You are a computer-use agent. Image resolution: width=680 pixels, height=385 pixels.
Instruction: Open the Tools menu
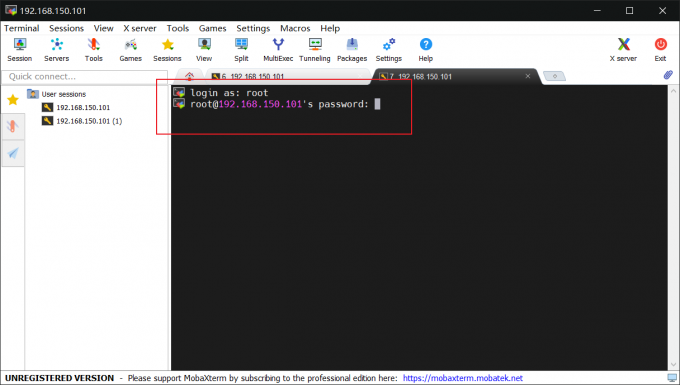pyautogui.click(x=178, y=28)
